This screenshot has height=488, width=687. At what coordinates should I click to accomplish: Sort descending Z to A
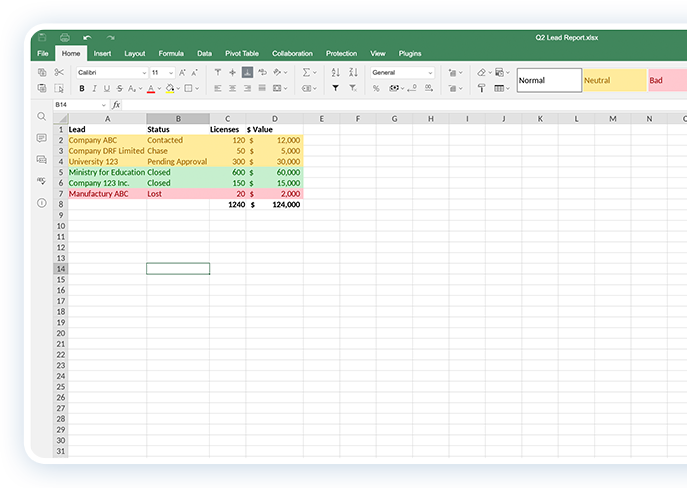[353, 72]
